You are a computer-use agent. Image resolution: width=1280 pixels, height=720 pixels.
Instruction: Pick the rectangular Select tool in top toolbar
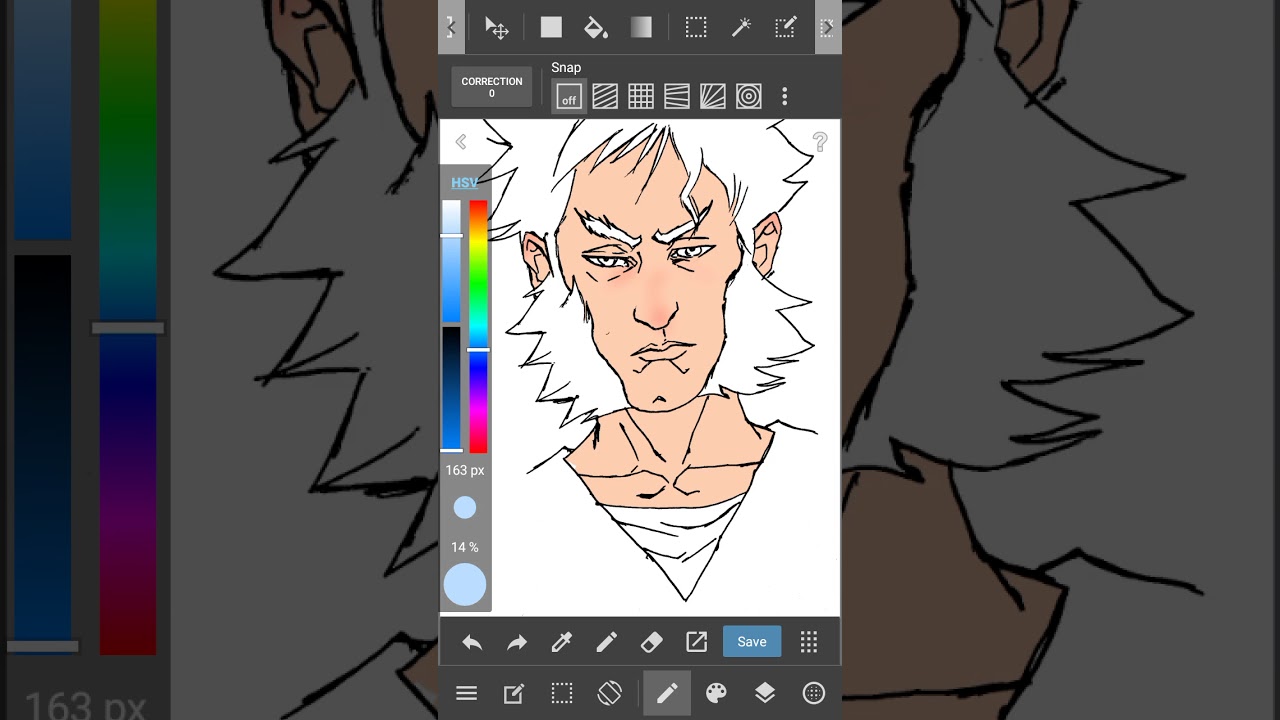[696, 28]
